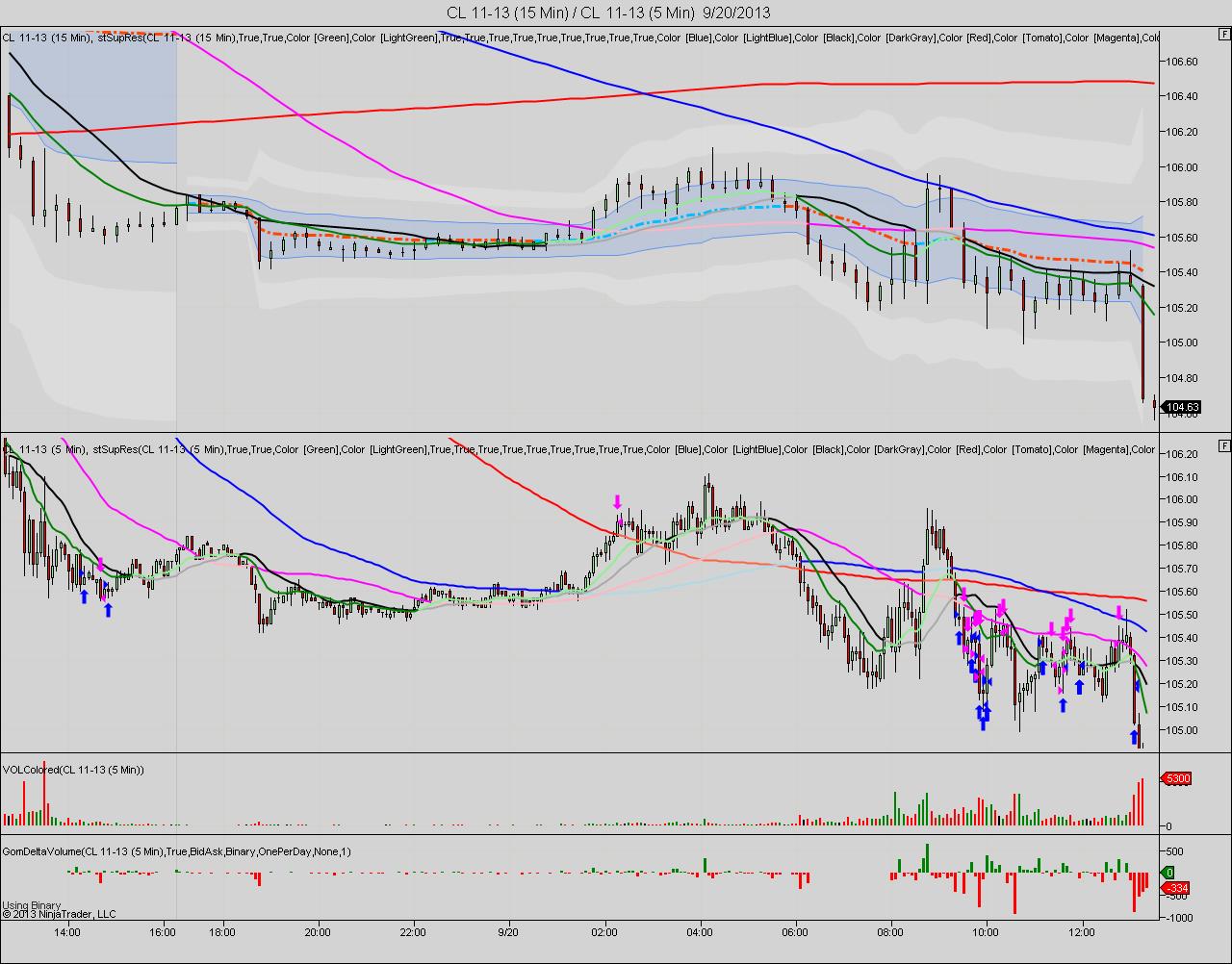Click the F button in the 15 Min panel
Screen dimensions: 1232x964
pyautogui.click(x=1223, y=33)
